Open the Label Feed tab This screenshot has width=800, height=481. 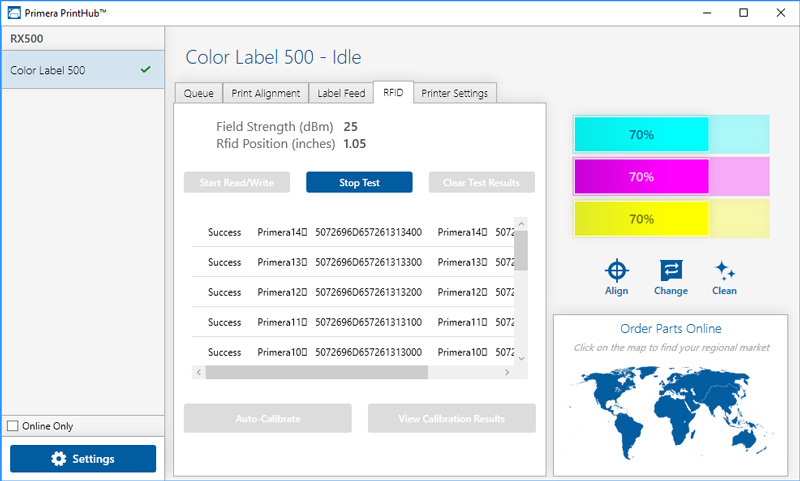(x=341, y=93)
